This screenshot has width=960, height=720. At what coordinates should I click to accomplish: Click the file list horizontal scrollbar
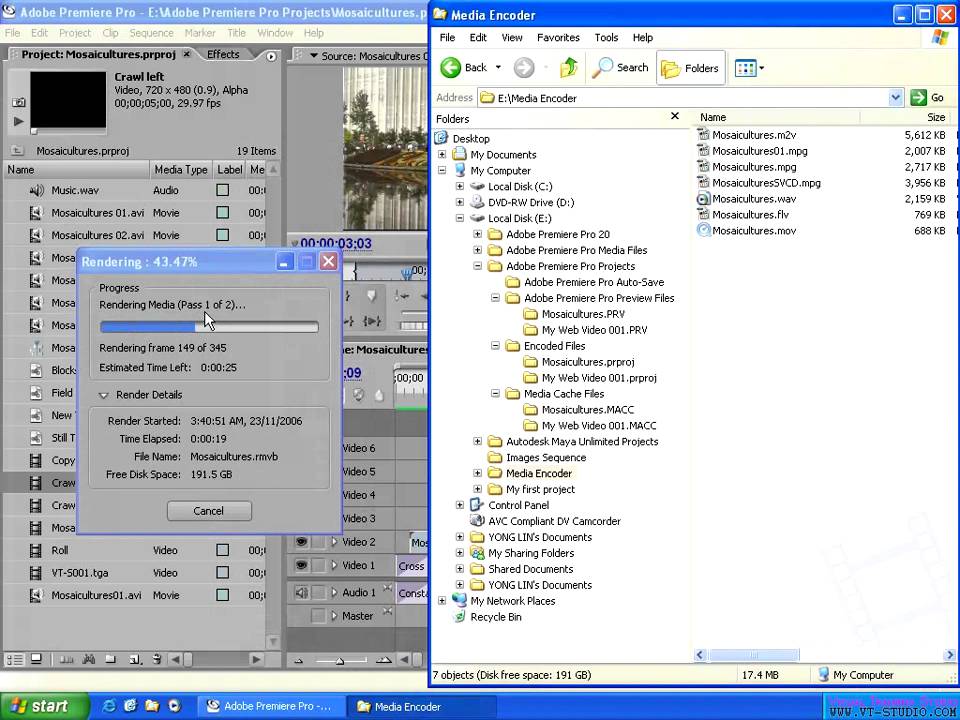click(754, 654)
